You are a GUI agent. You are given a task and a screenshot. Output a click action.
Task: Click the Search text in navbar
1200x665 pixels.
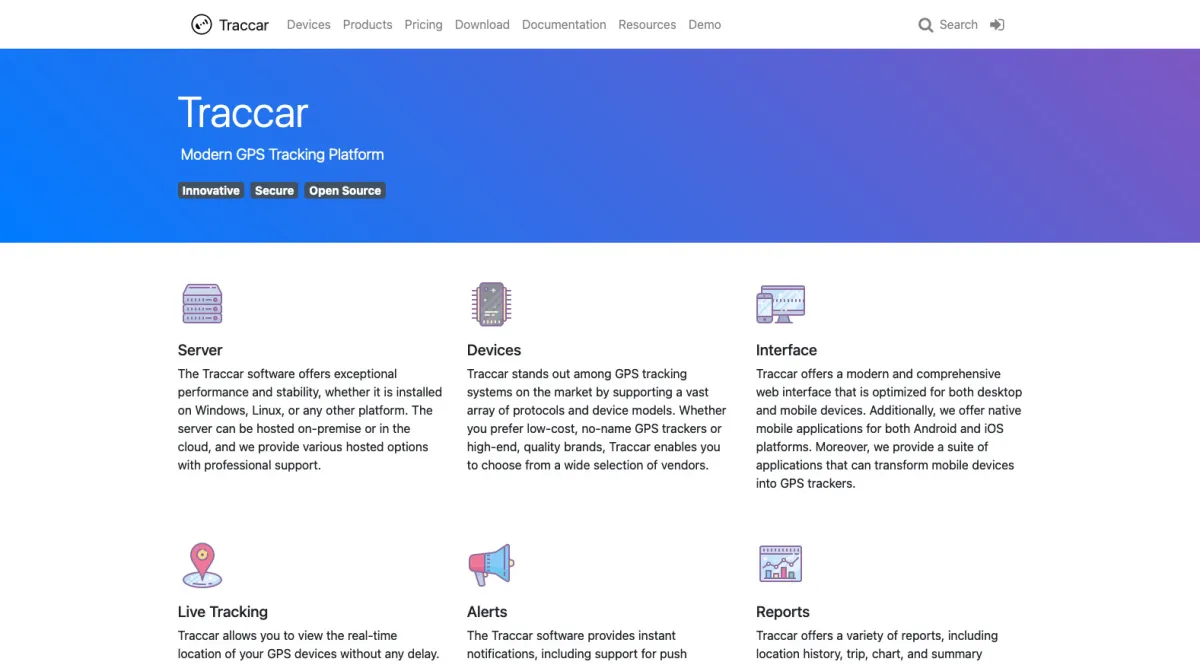tap(958, 25)
